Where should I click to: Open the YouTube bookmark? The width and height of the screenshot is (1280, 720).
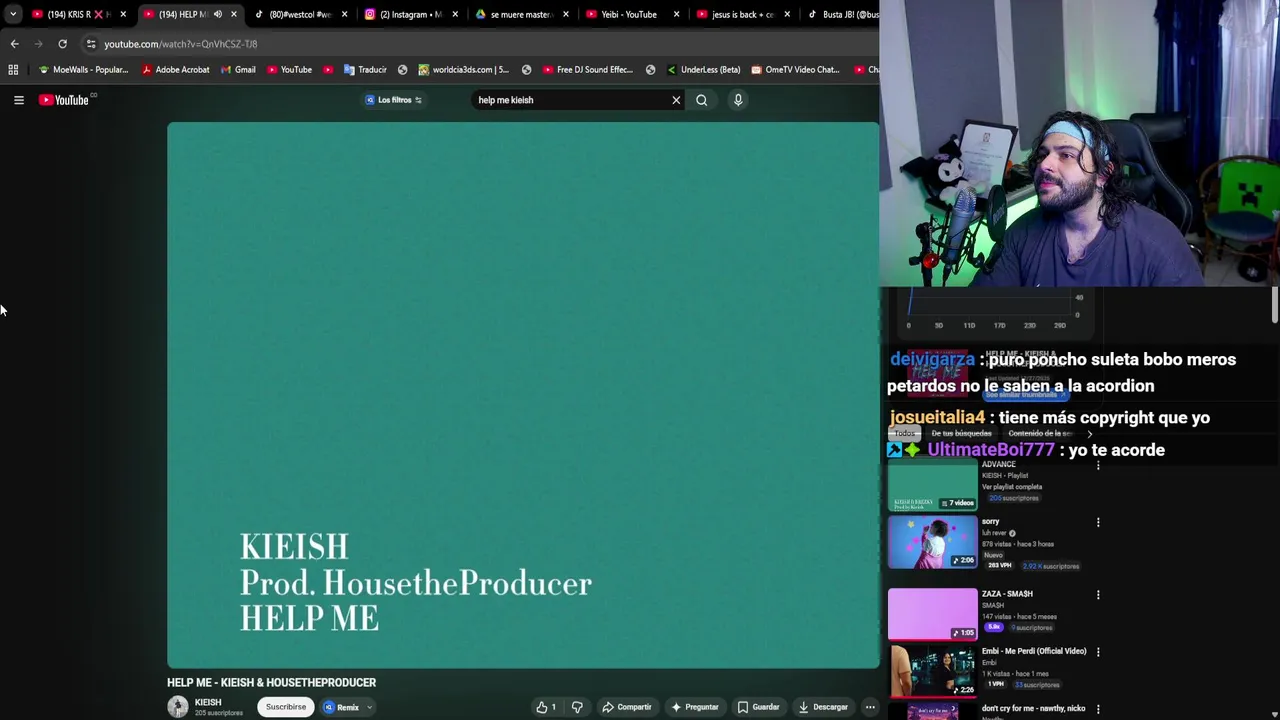pos(289,70)
